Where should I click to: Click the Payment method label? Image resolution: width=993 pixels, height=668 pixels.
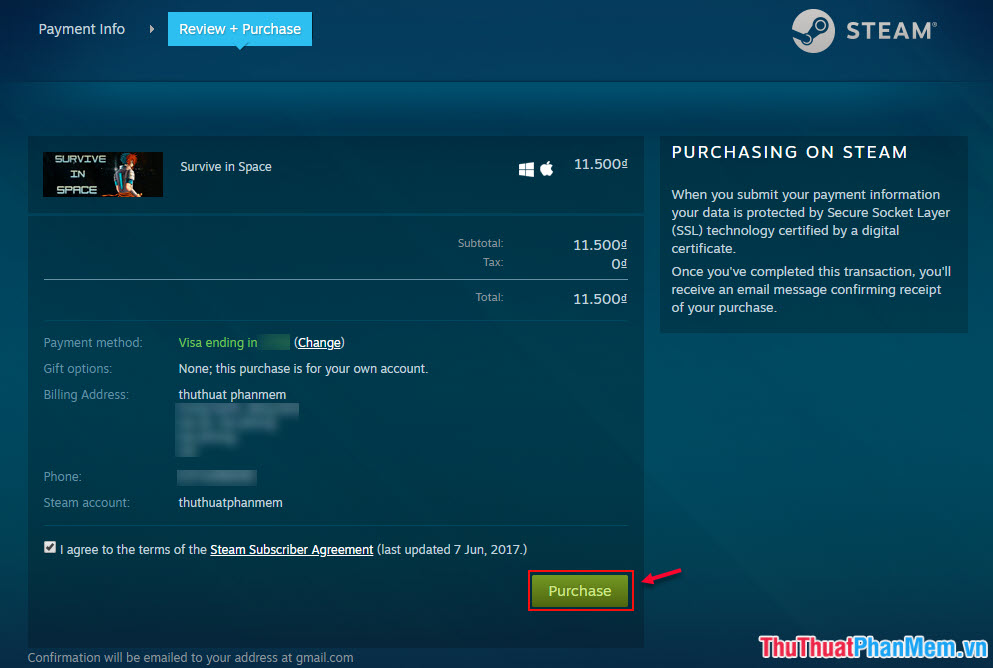93,343
